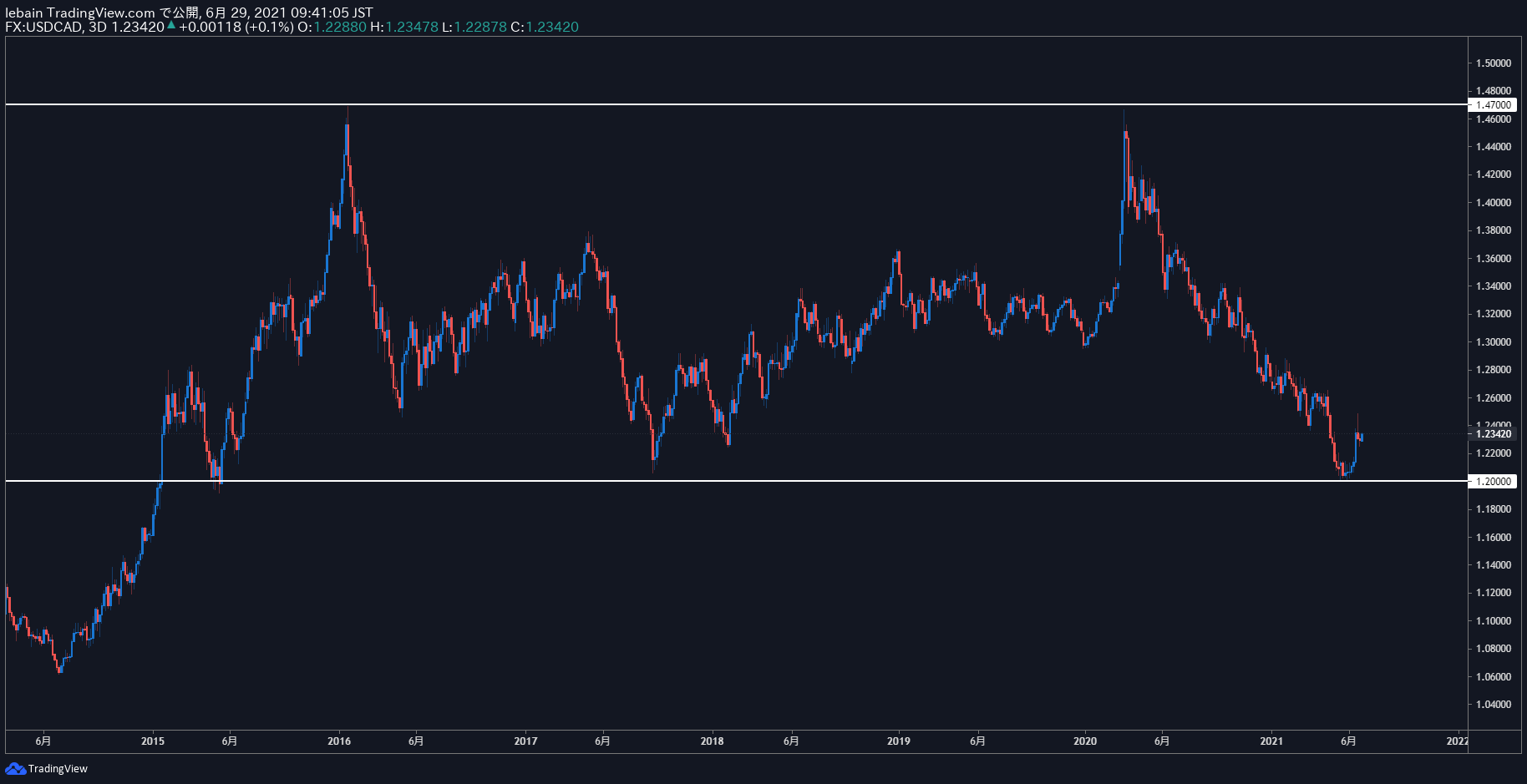The width and height of the screenshot is (1527, 784).
Task: Click the 1.40000 price axis label
Action: (1494, 203)
